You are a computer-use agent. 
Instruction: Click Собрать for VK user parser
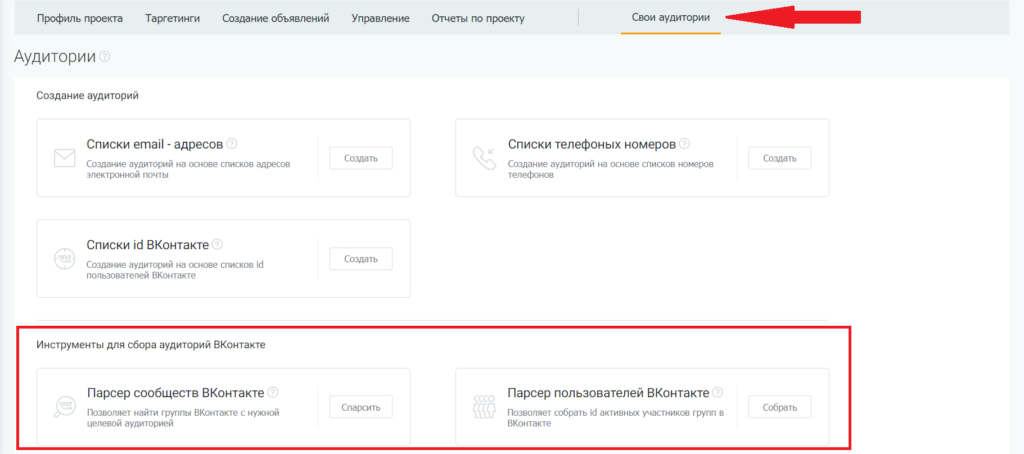coord(780,407)
